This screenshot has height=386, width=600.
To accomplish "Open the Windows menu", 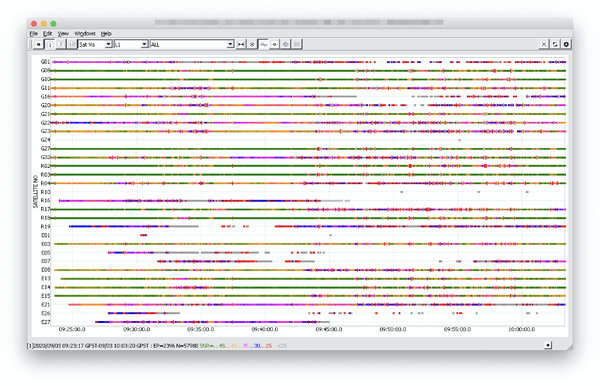I will click(x=85, y=34).
